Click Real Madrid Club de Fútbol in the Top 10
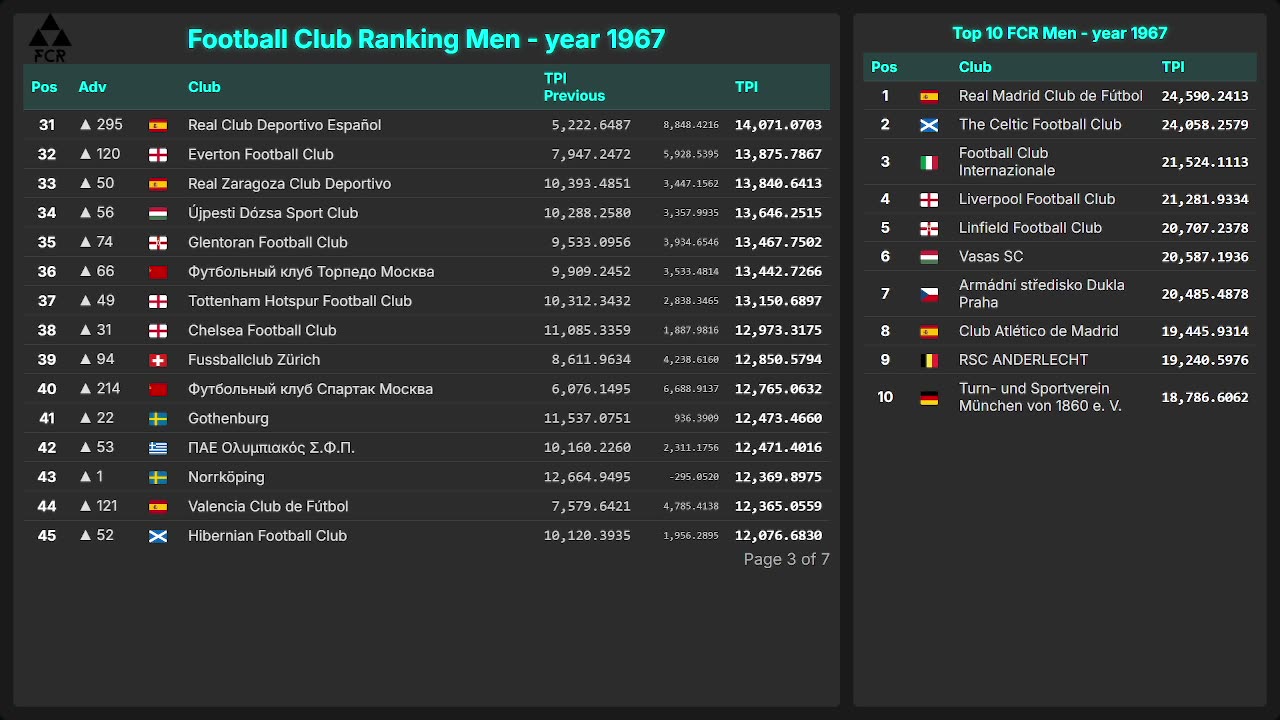 click(x=1051, y=96)
